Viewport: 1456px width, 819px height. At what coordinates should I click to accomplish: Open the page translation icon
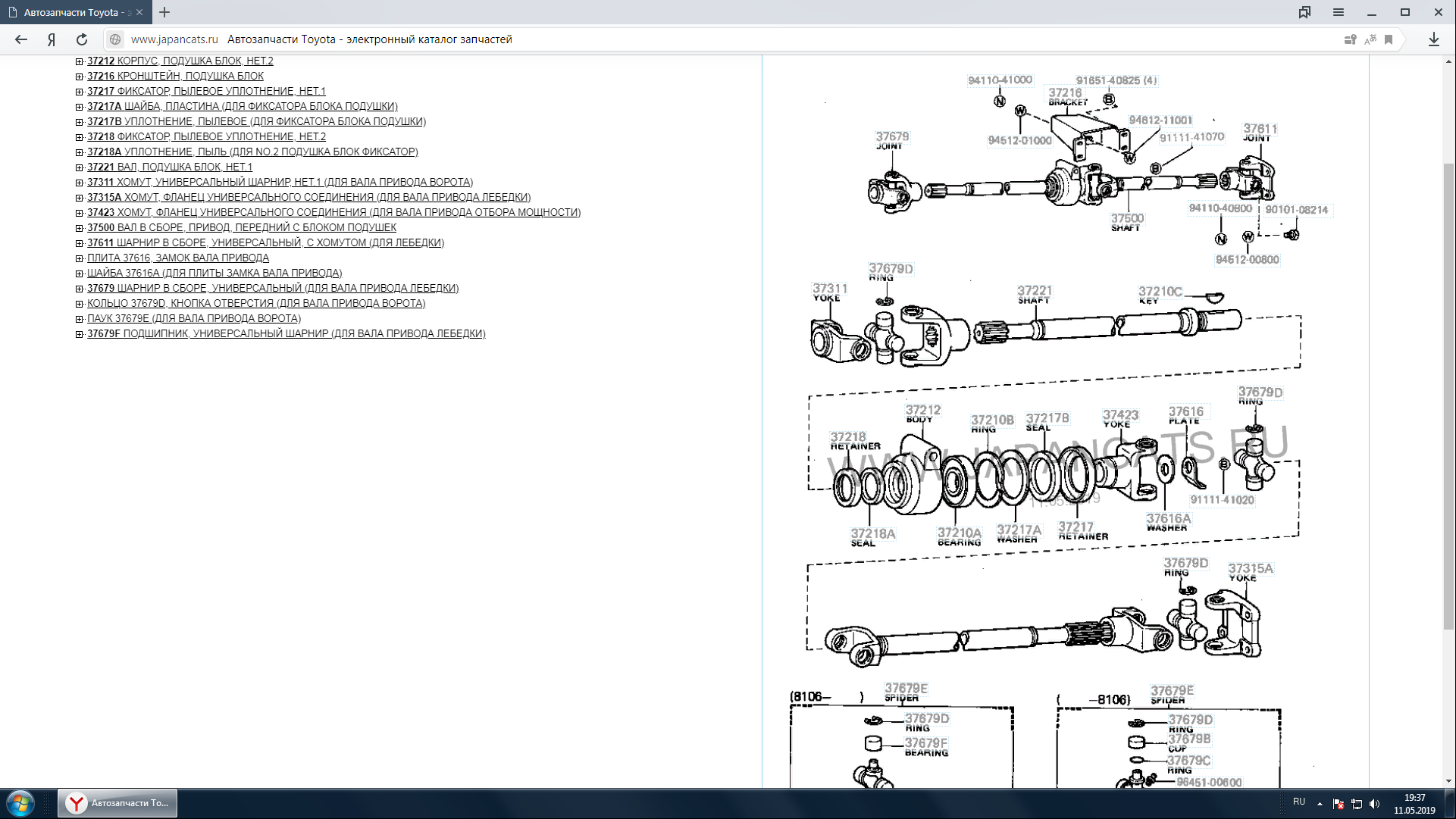(1370, 39)
